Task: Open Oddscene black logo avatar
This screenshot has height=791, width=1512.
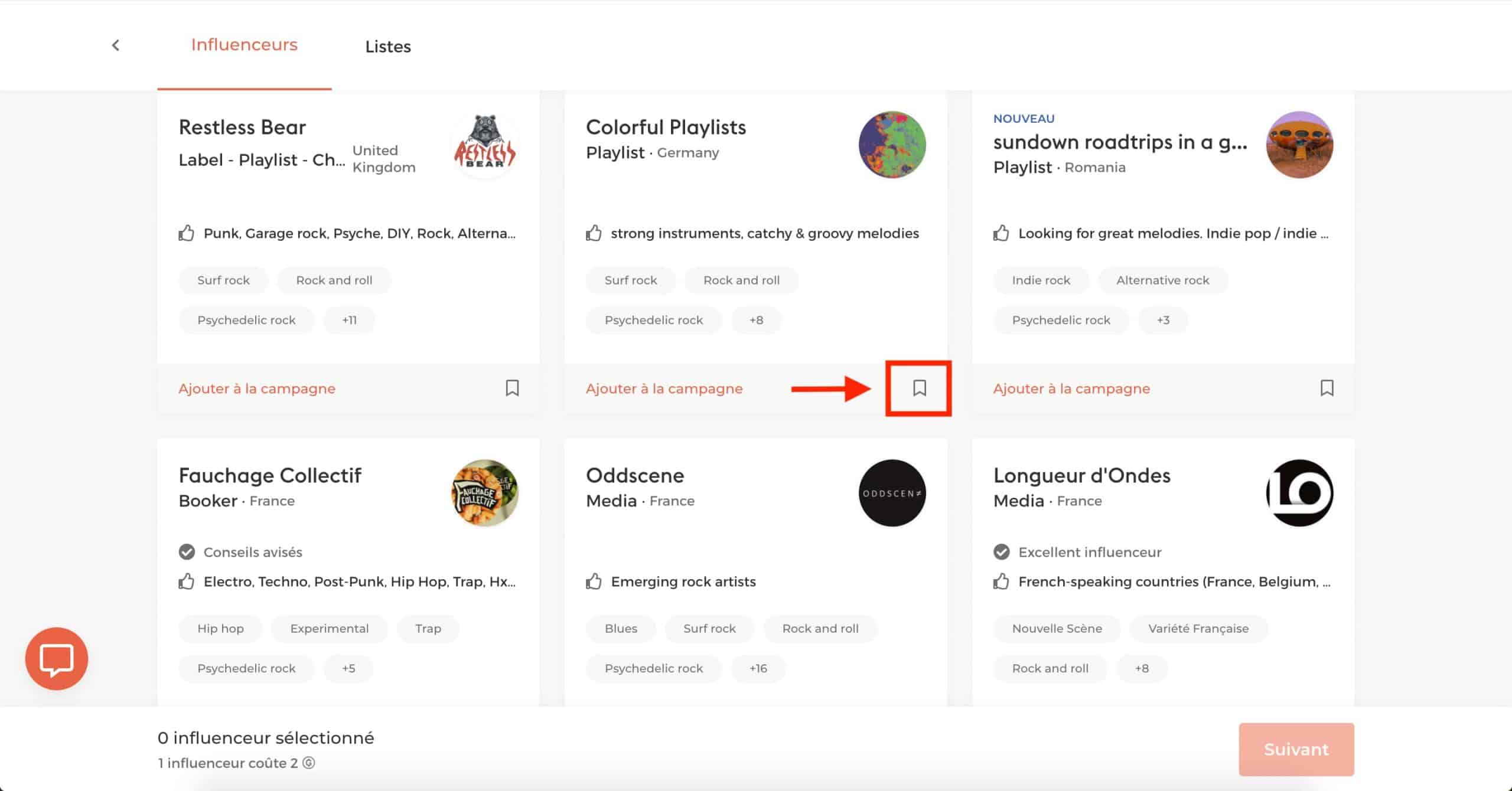Action: coord(892,493)
